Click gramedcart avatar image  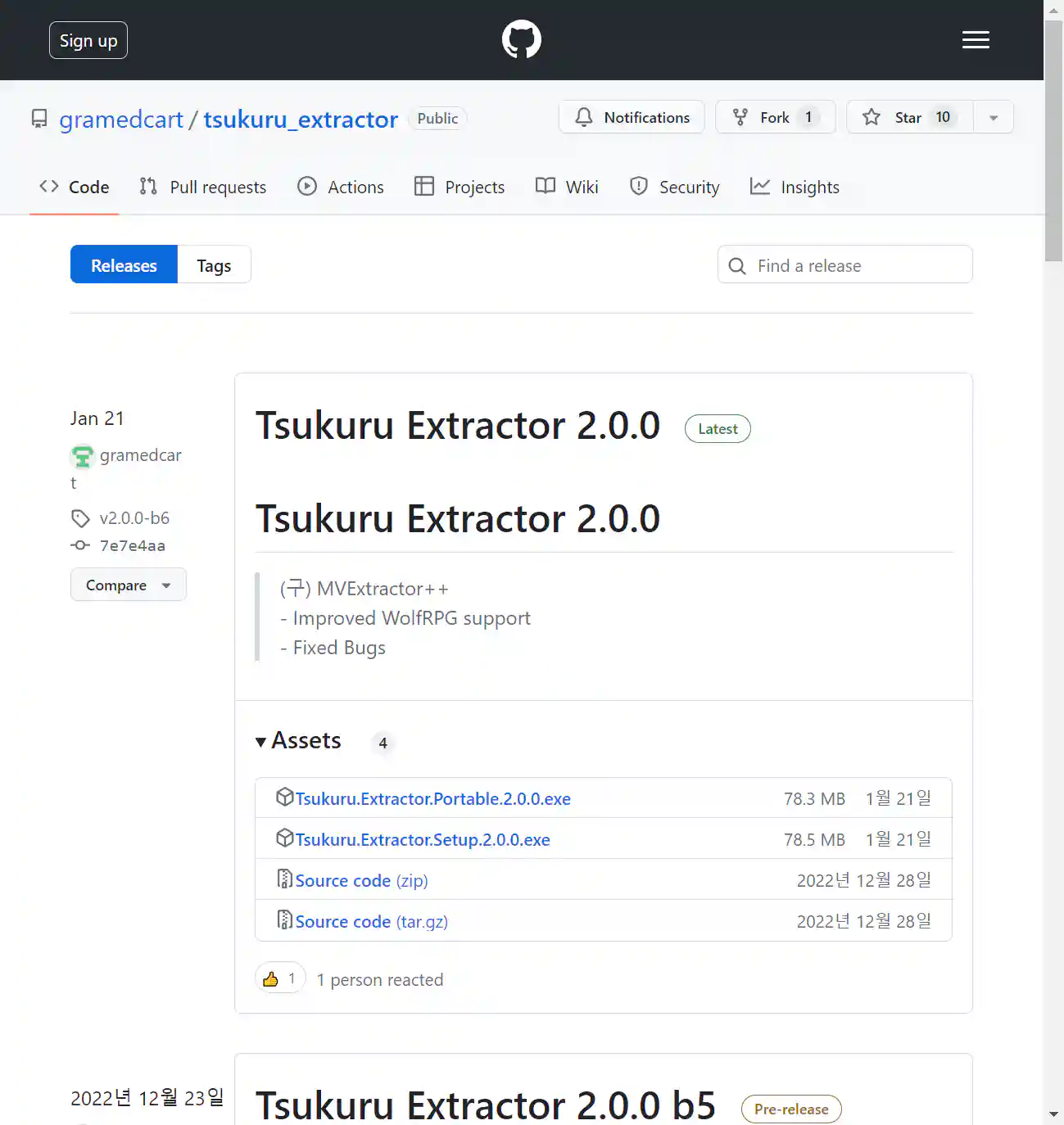point(83,456)
